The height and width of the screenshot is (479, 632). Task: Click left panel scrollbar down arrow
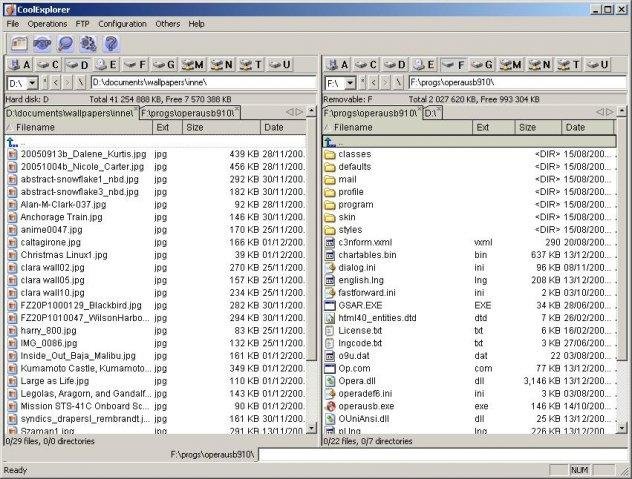312,427
